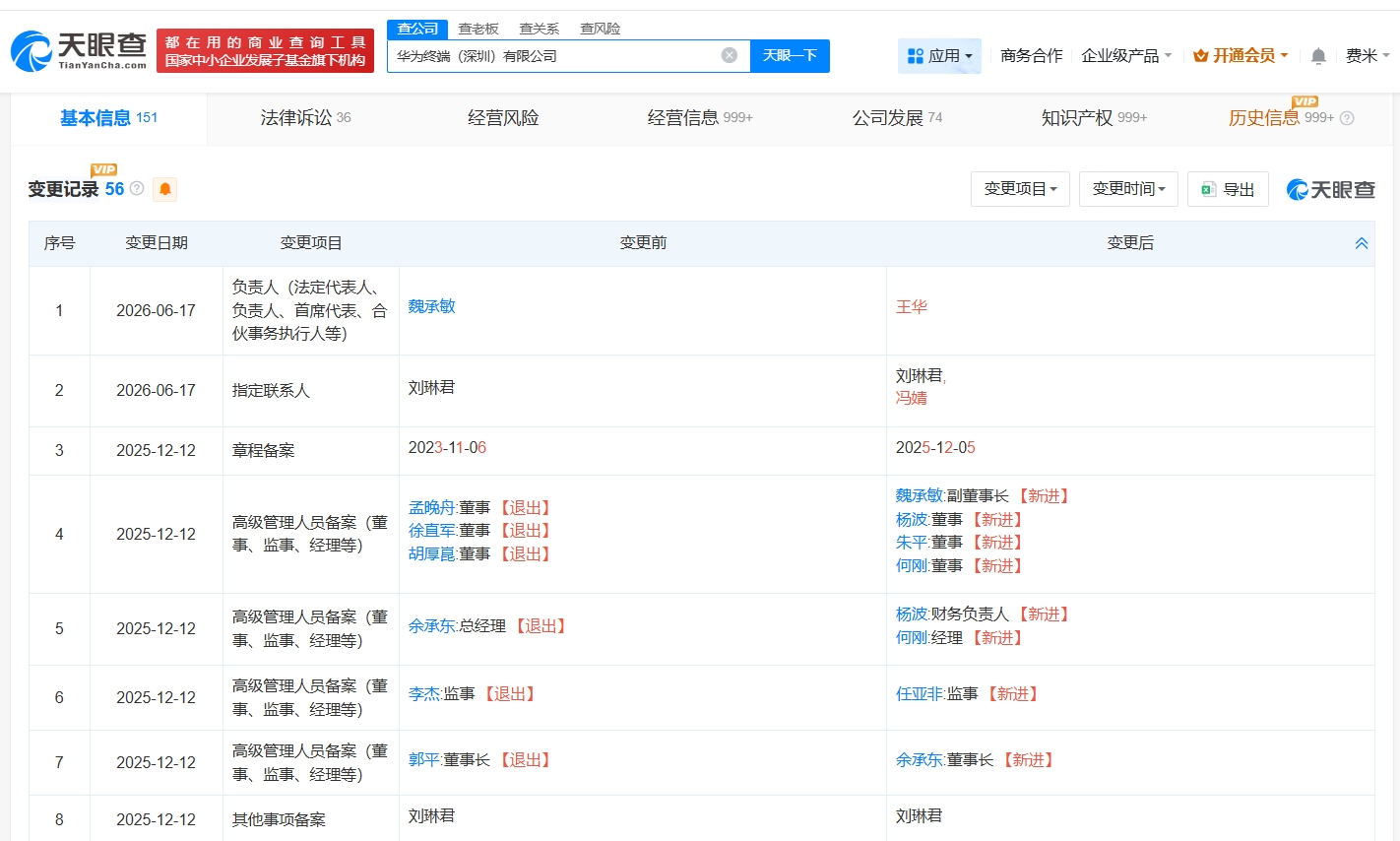Click the 变更日期 column header
The height and width of the screenshot is (841, 1400).
point(157,243)
